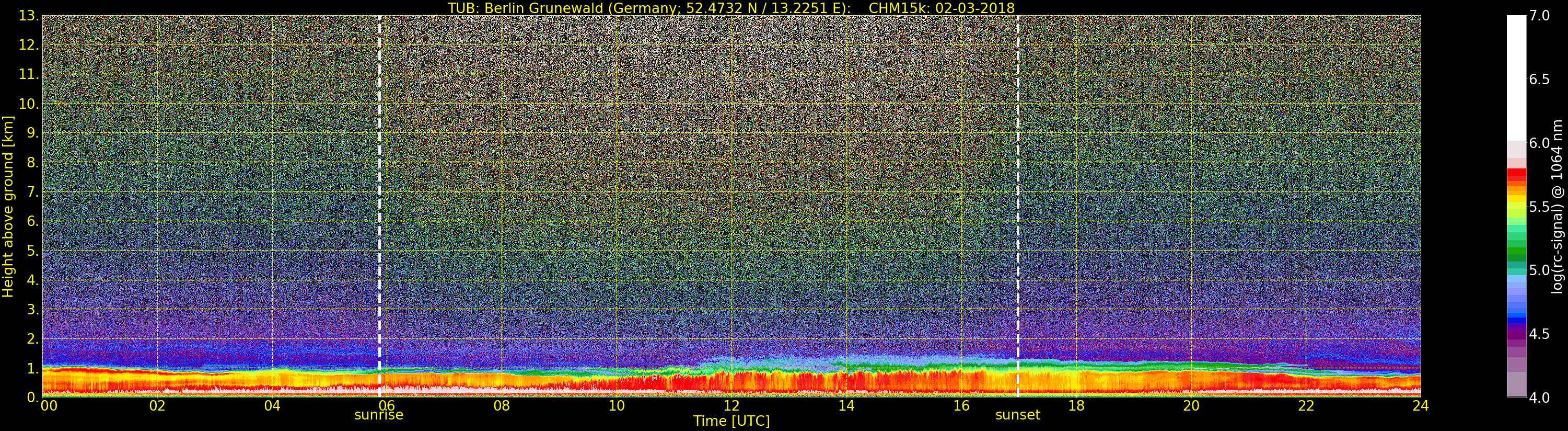Viewport: 1568px width, 431px height.
Task: Click the 24 tick on the time axis
Action: [1420, 406]
